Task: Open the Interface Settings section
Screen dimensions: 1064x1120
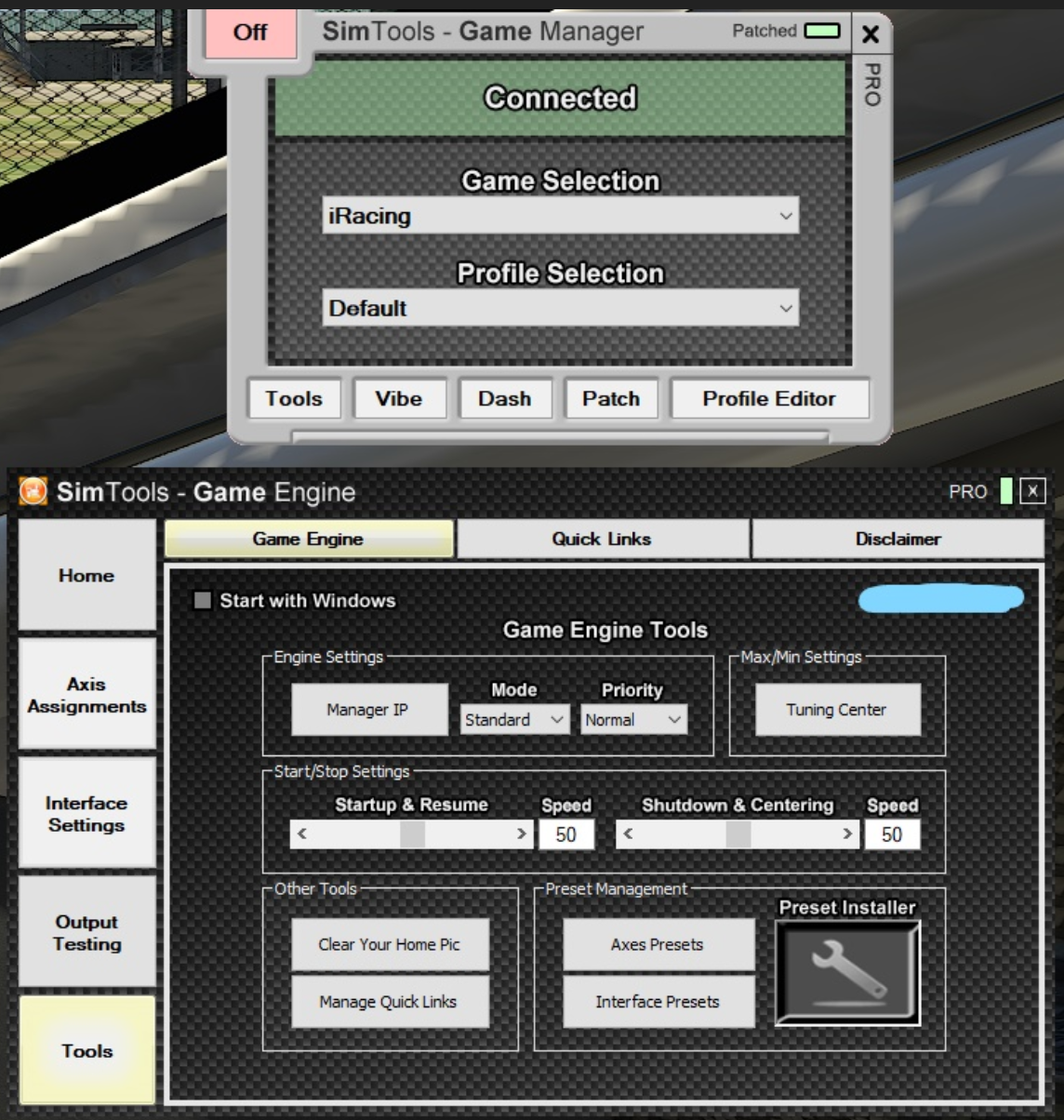Action: click(x=86, y=814)
